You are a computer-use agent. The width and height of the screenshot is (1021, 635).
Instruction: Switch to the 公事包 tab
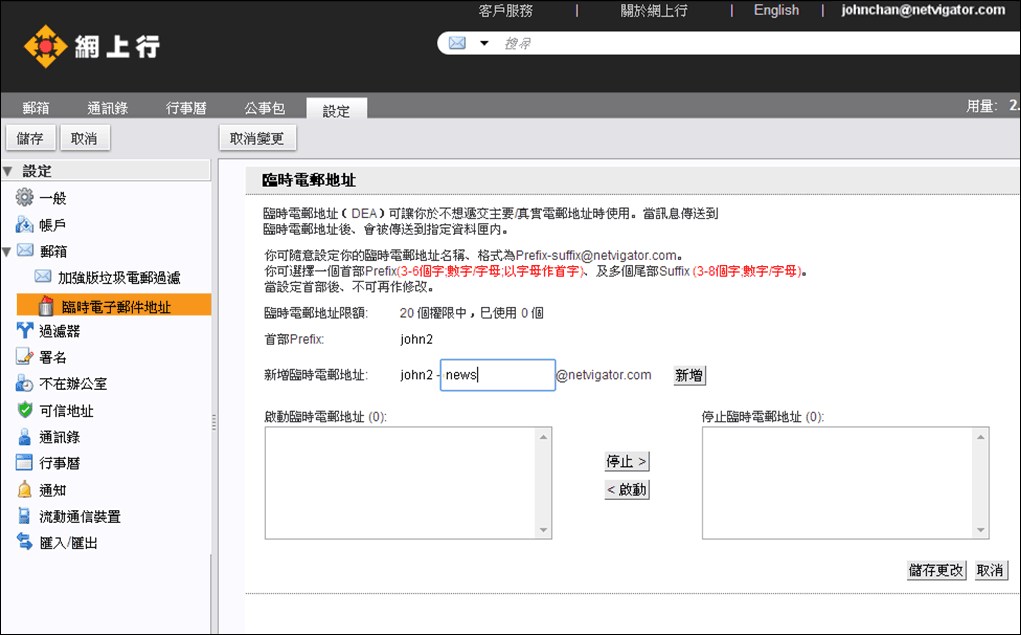(x=265, y=108)
